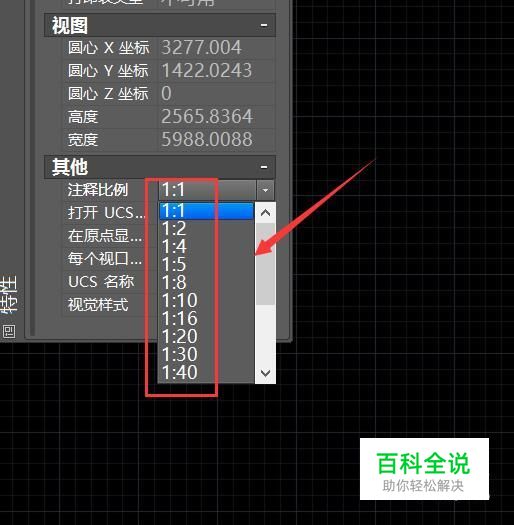Collapse the 视图 section
This screenshot has width=514, height=525.
[x=264, y=25]
